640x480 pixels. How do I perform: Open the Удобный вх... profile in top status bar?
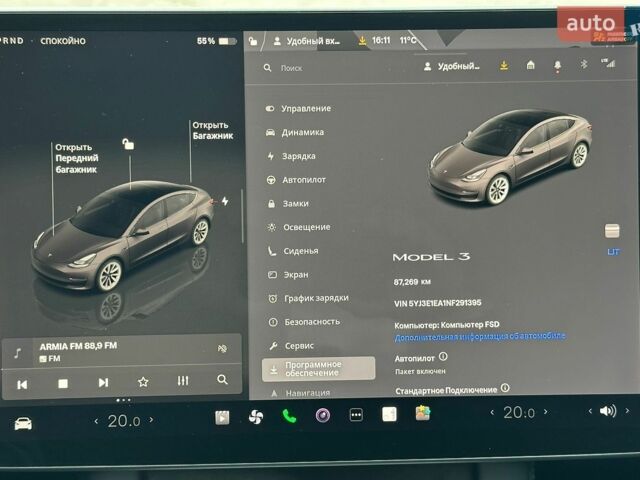307,41
